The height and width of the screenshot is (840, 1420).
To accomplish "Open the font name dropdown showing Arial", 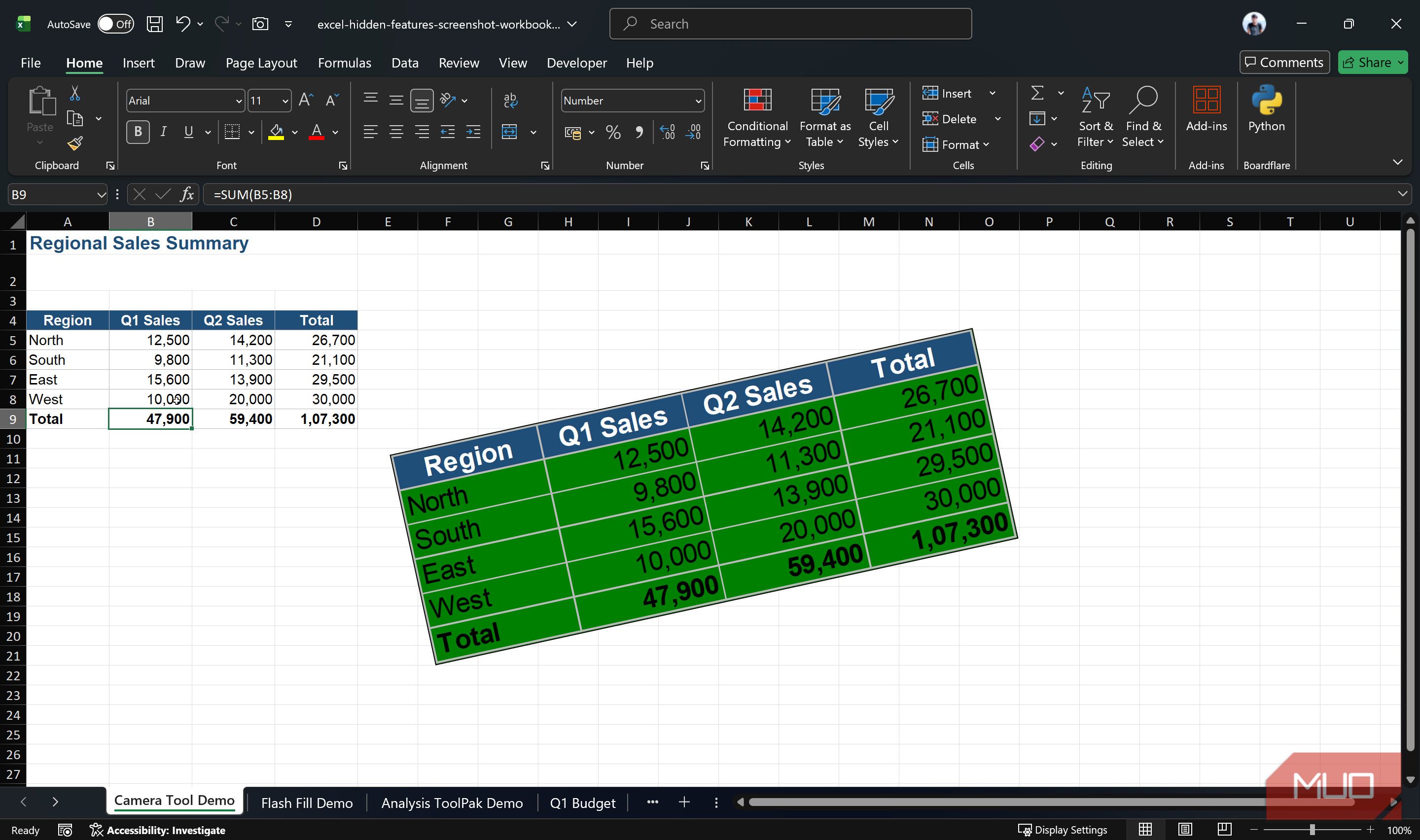I will pyautogui.click(x=239, y=101).
